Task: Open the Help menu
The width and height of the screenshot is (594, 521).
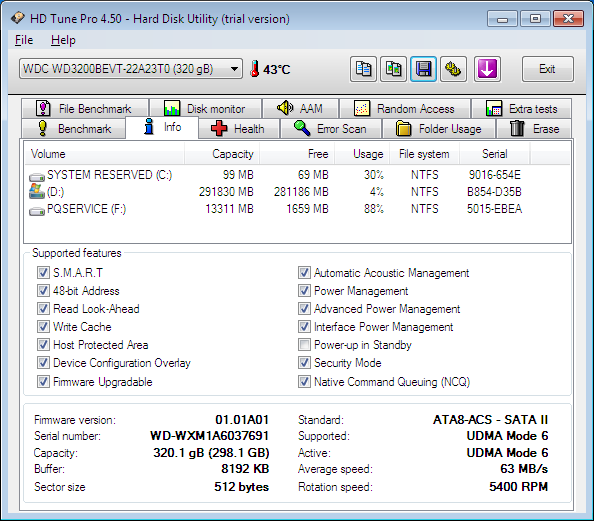Action: click(x=63, y=40)
